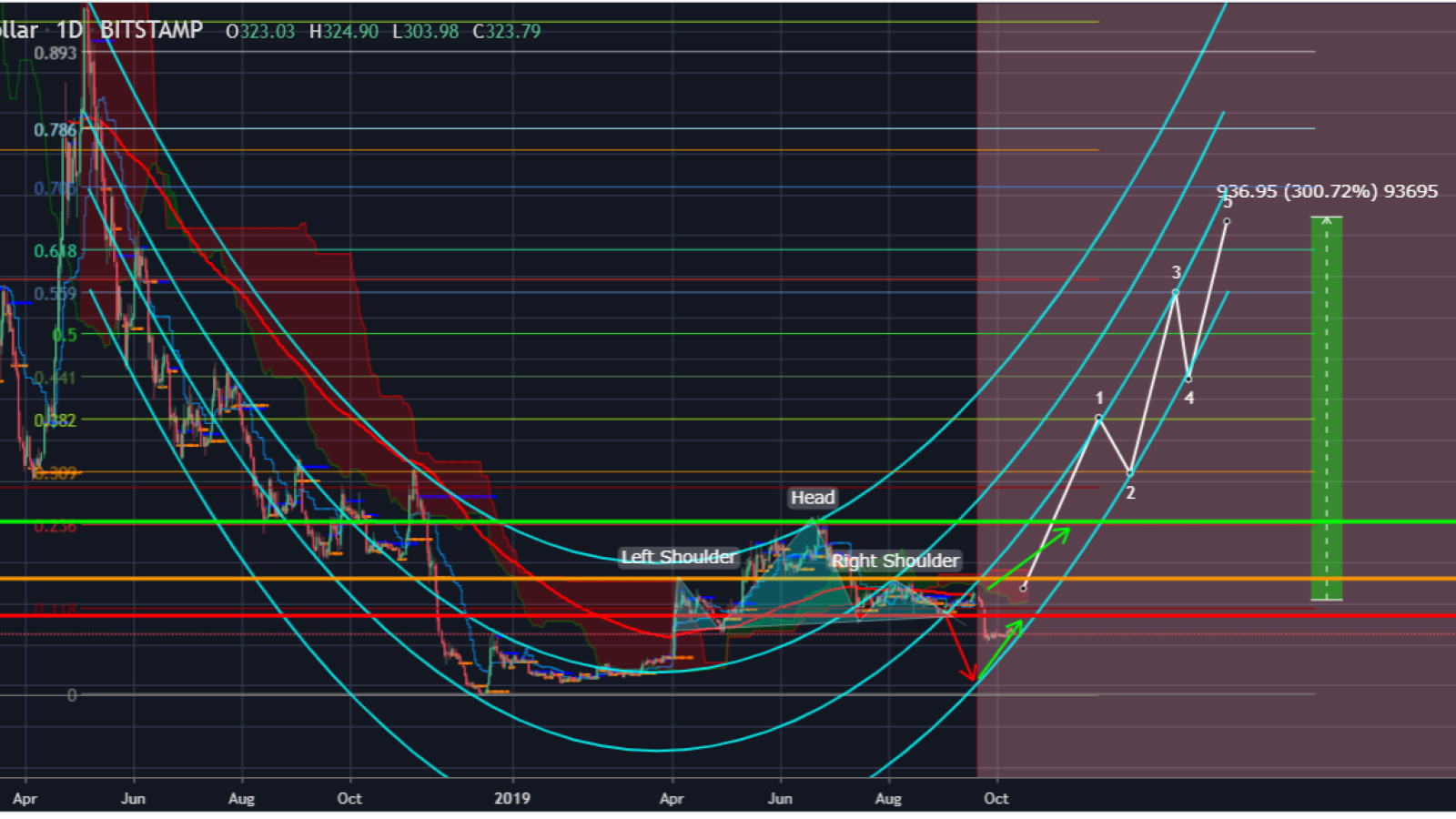
Task: Select Elliott wave point 1 marker
Action: pyautogui.click(x=1099, y=418)
